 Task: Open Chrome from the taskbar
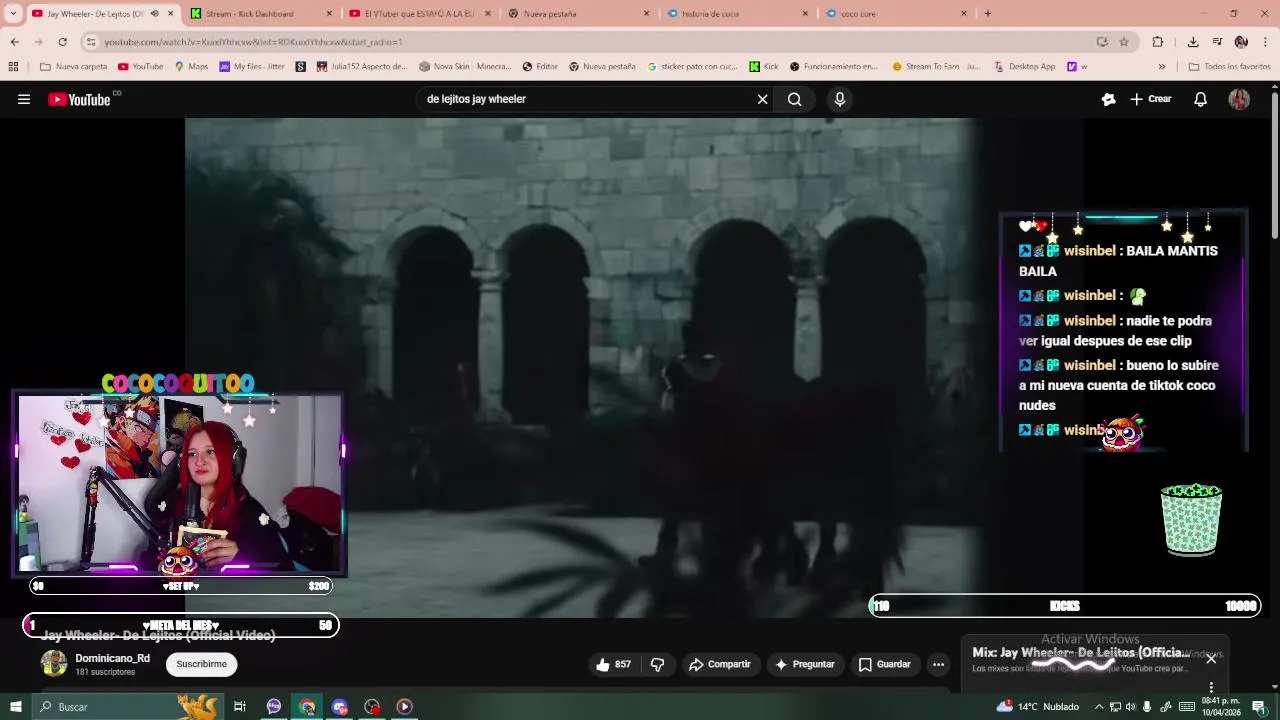(x=307, y=707)
